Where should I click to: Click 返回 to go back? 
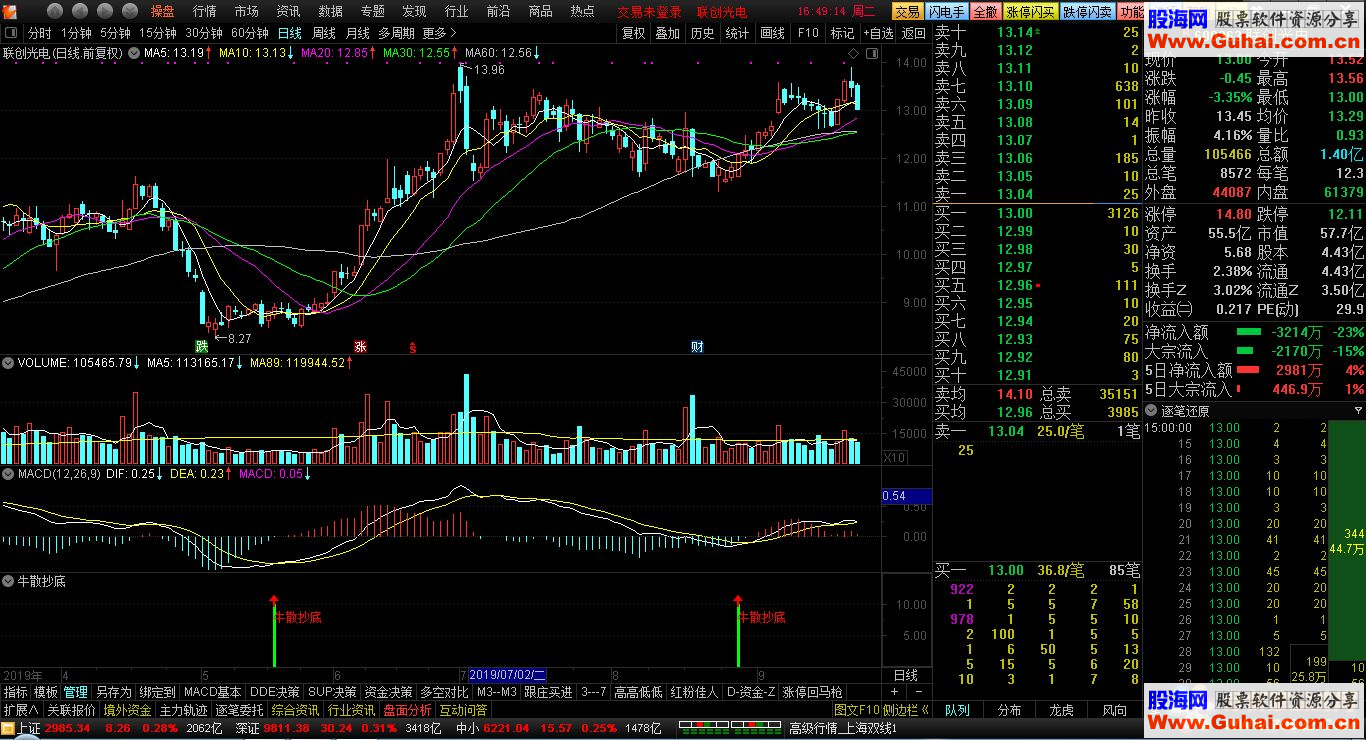point(914,32)
